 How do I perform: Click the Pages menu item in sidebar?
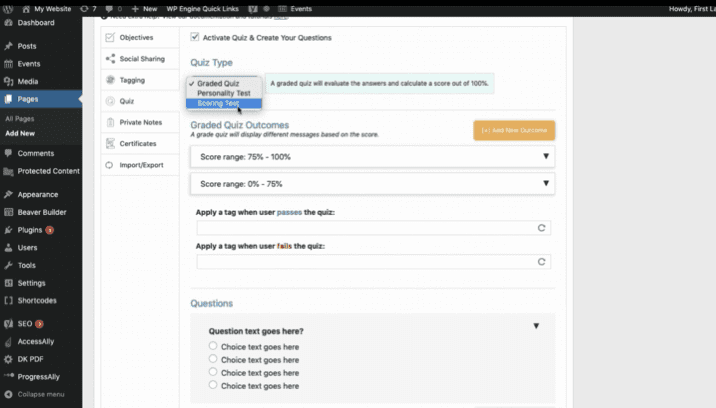click(x=41, y=99)
